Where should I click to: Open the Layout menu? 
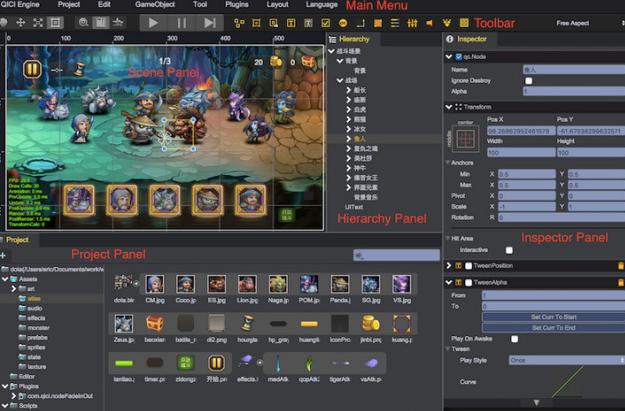[277, 4]
